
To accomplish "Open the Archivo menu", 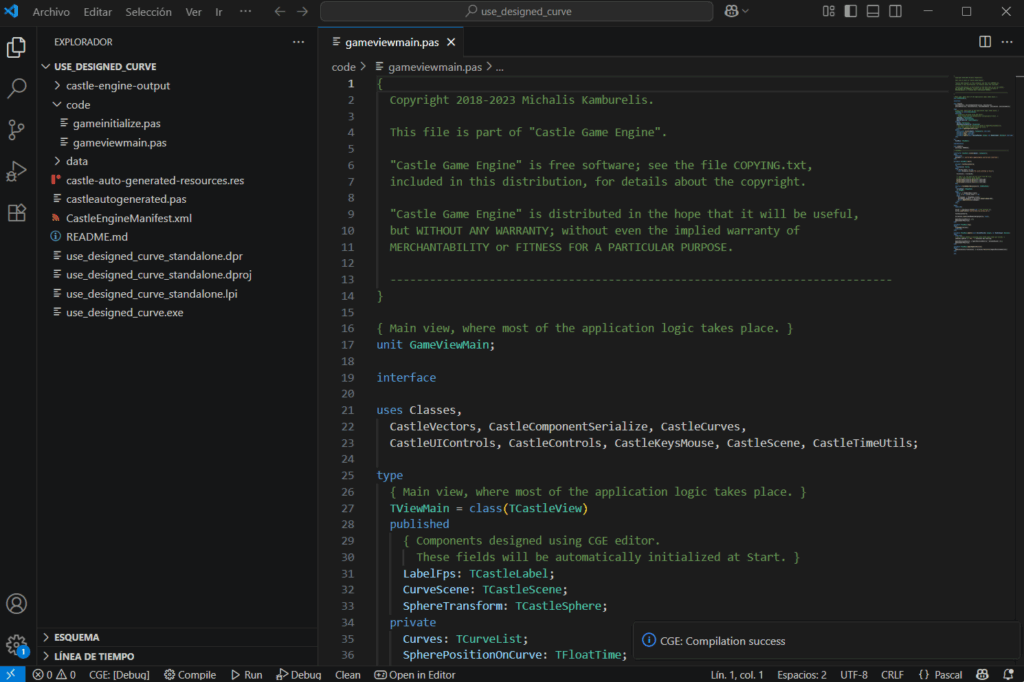I will click(51, 12).
